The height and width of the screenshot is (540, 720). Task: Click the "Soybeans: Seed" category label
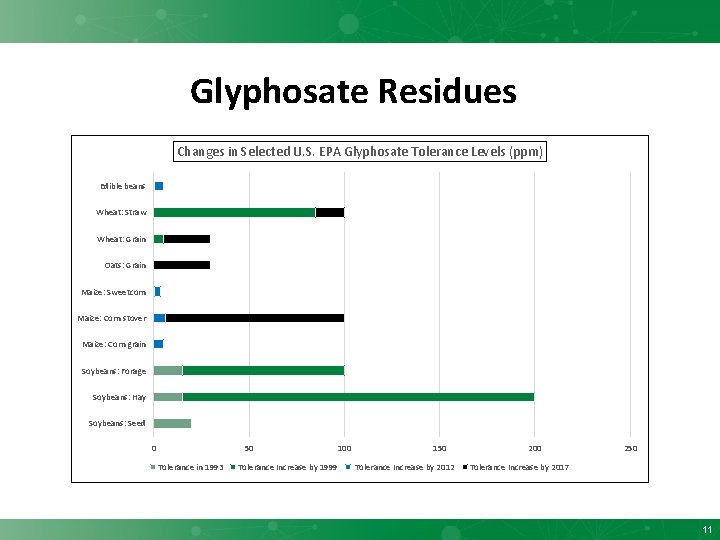coord(117,423)
